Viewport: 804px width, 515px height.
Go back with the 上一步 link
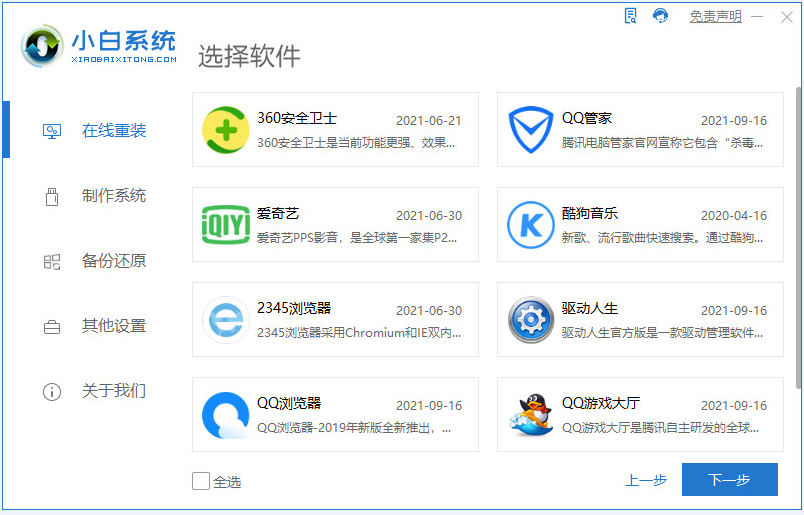[x=646, y=480]
